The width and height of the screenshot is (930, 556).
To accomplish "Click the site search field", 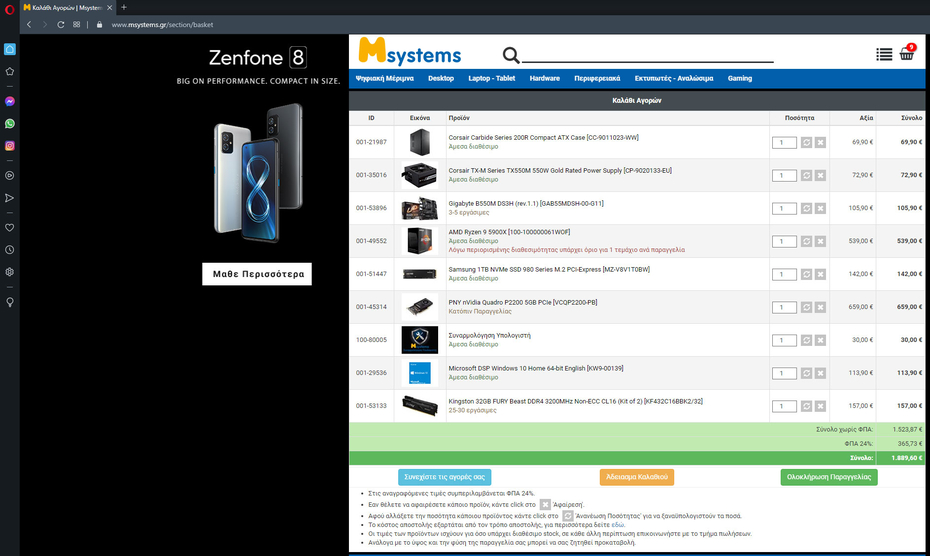I will pos(648,55).
